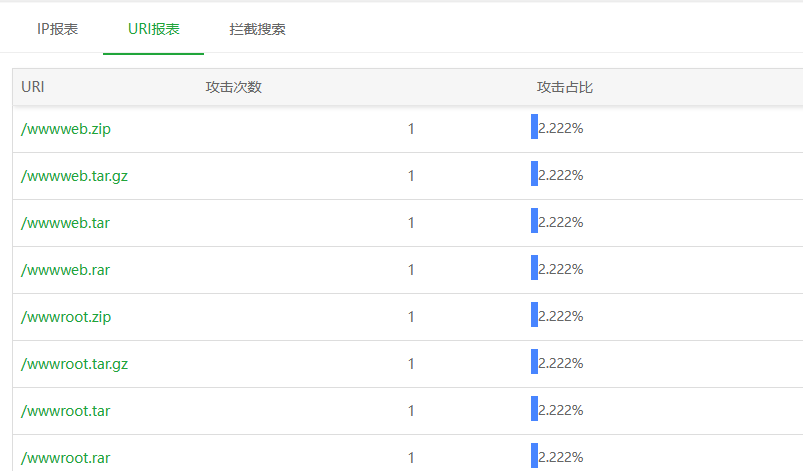803x471 pixels.
Task: Select the /wwwweb.rar URI link
Action: click(x=65, y=270)
